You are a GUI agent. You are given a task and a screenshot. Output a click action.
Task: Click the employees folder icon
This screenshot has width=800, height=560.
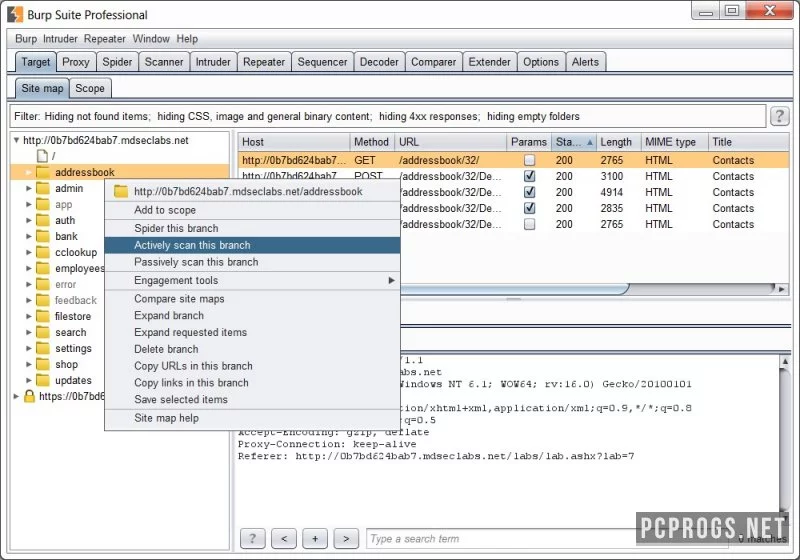[43, 268]
